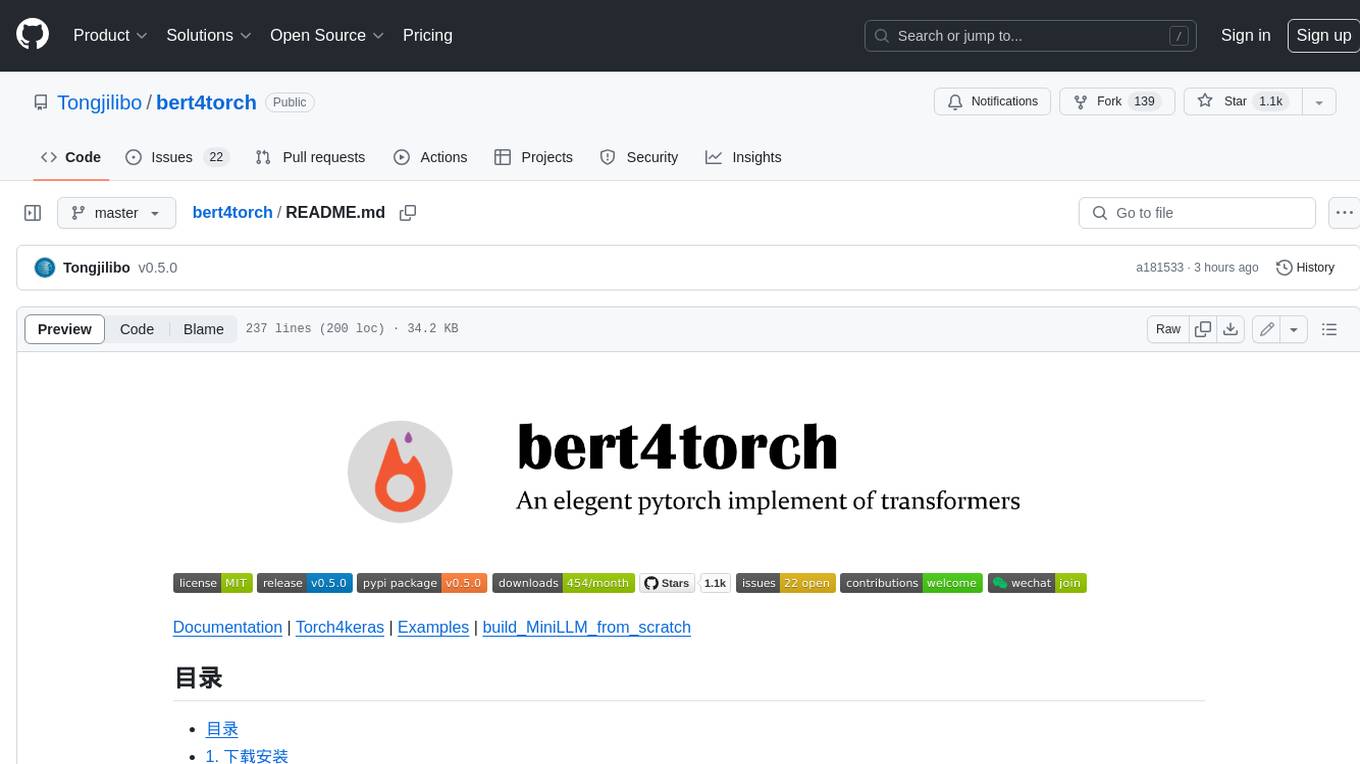Open more edit options dropdown arrow
Image resolution: width=1360 pixels, height=764 pixels.
[x=1294, y=329]
